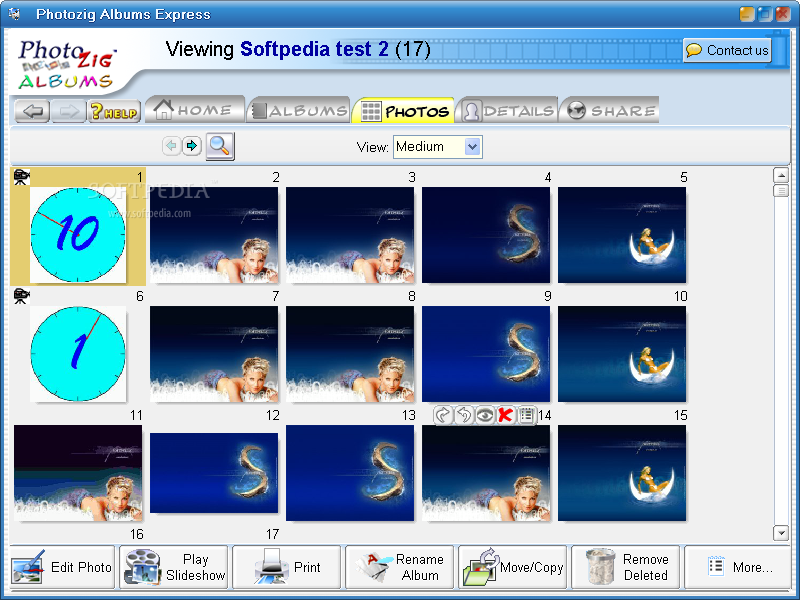Open the Help button

(114, 111)
